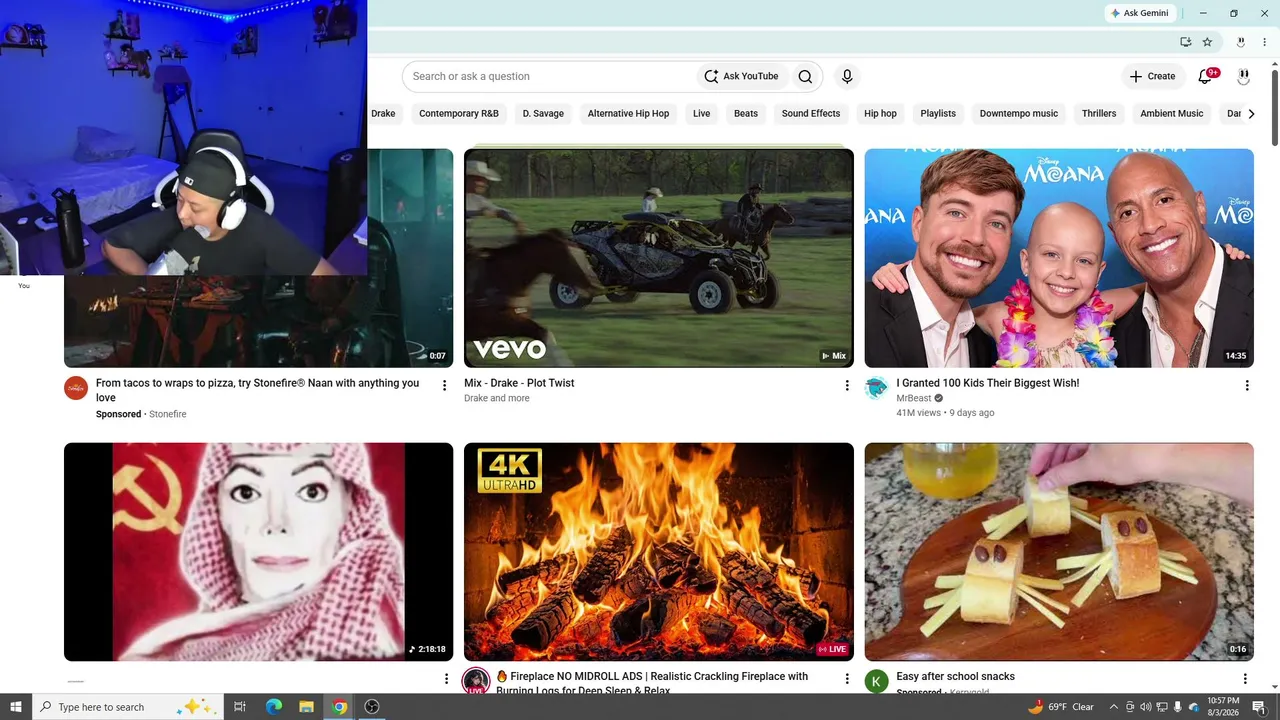Image resolution: width=1280 pixels, height=720 pixels.
Task: Select the Ambient Music chip
Action: tap(1172, 114)
